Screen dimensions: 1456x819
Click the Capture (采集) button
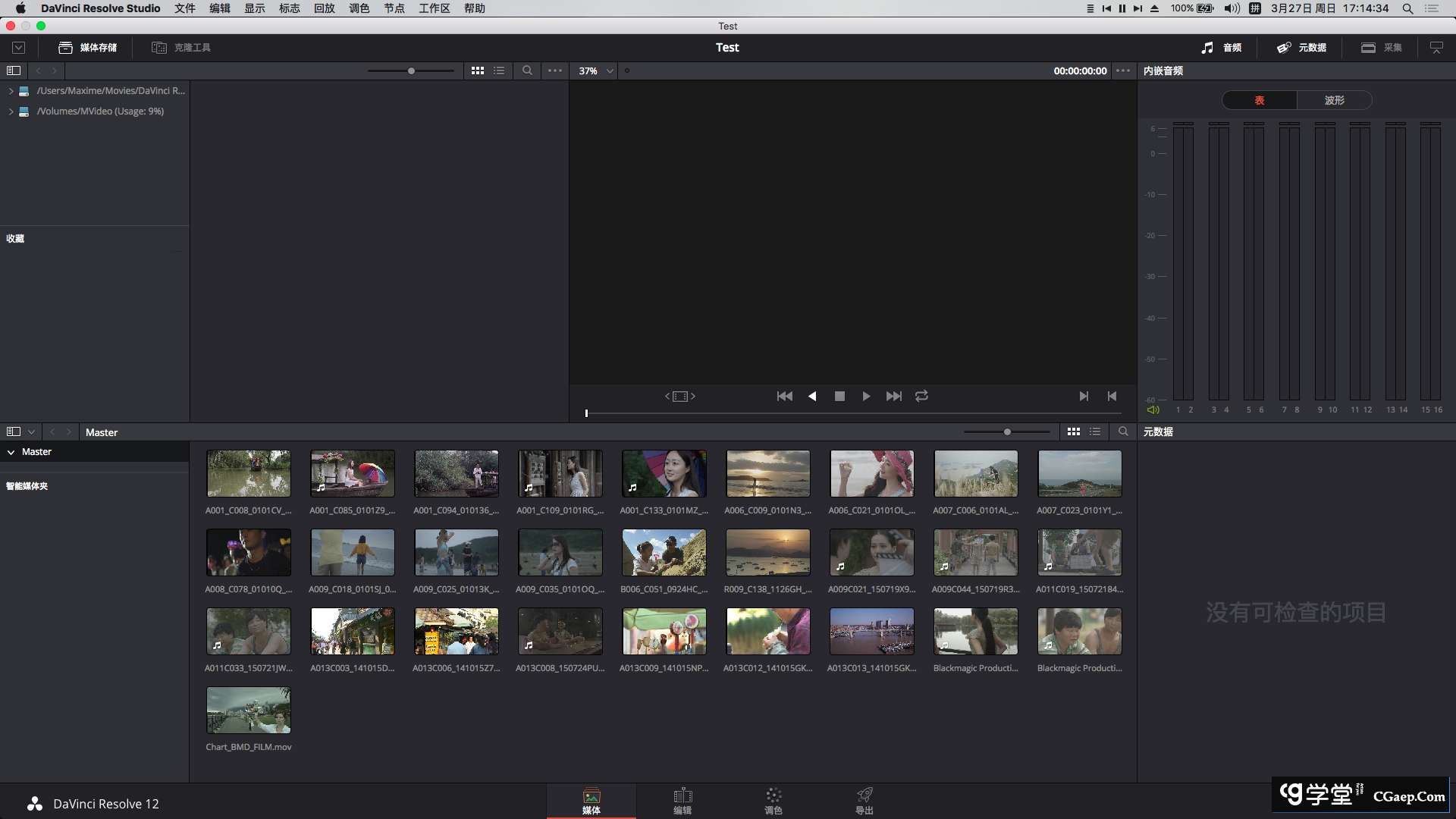coord(1382,48)
